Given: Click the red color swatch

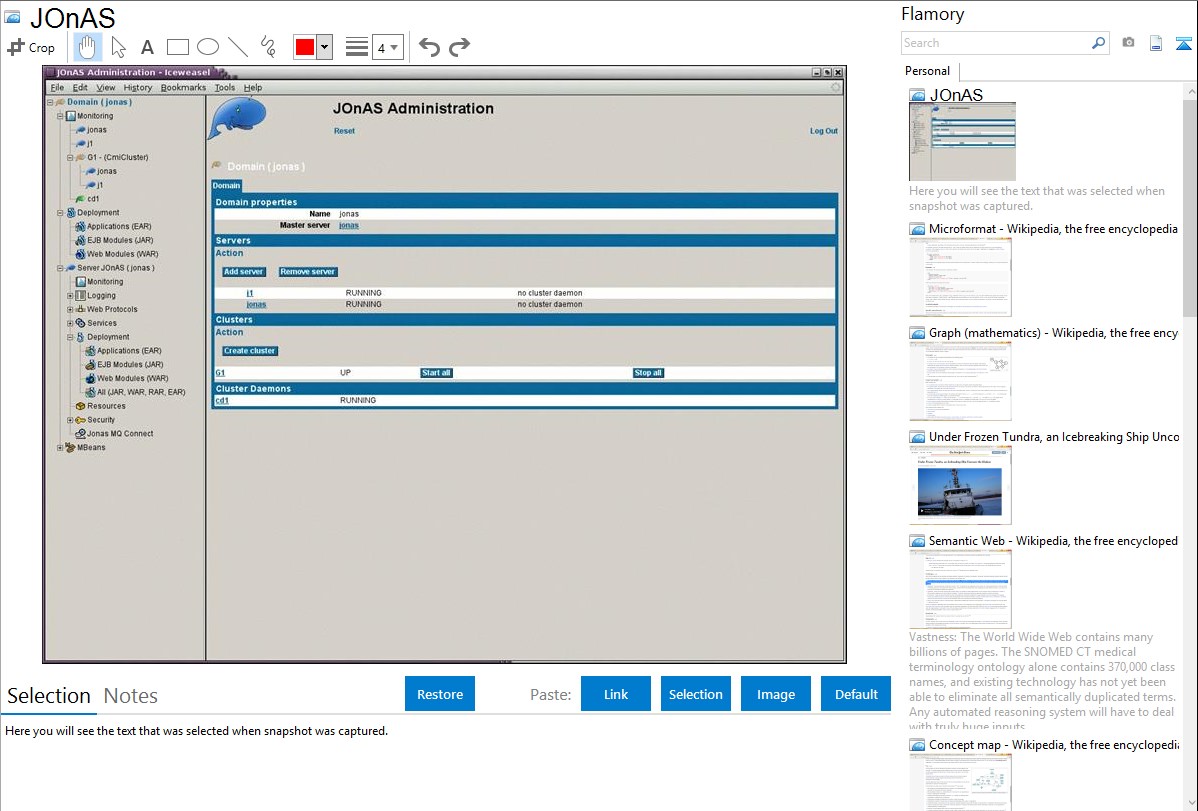Looking at the screenshot, I should [x=305, y=47].
